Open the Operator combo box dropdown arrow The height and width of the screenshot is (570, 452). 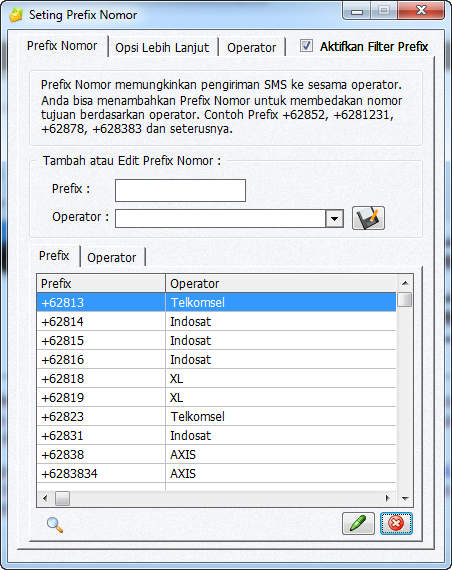click(334, 218)
